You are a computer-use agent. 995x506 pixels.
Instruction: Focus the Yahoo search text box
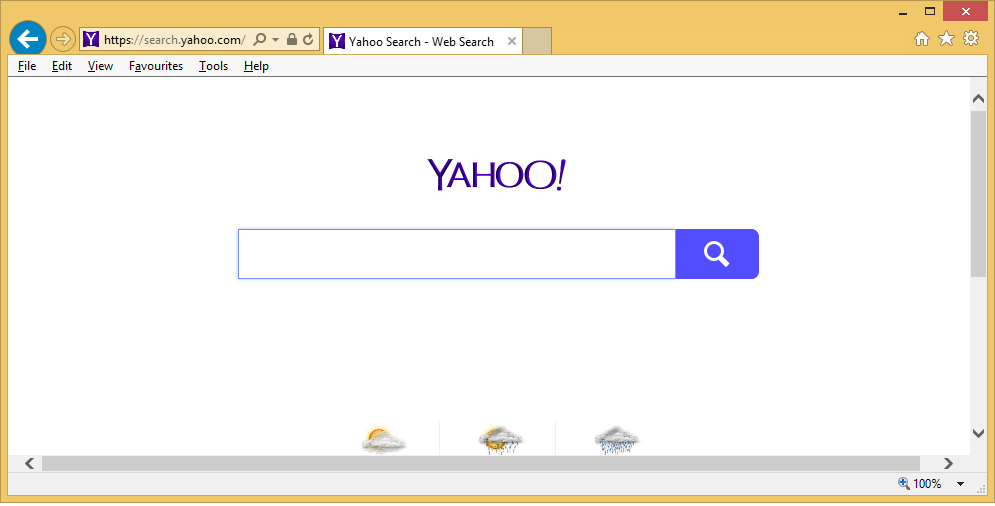457,254
